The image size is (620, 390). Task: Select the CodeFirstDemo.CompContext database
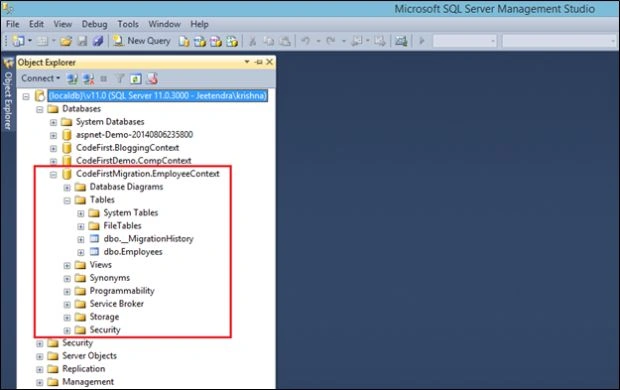point(134,161)
